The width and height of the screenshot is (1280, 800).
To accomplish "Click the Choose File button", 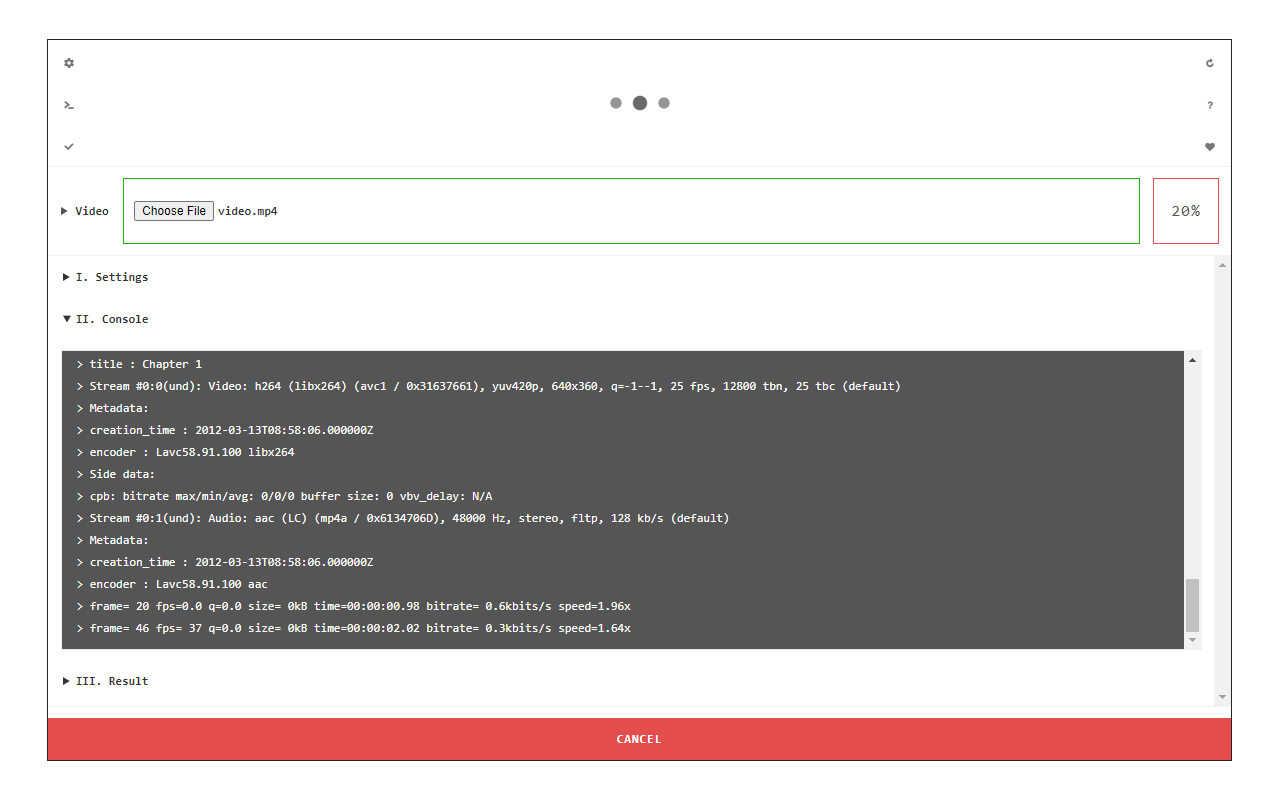I will coord(174,211).
